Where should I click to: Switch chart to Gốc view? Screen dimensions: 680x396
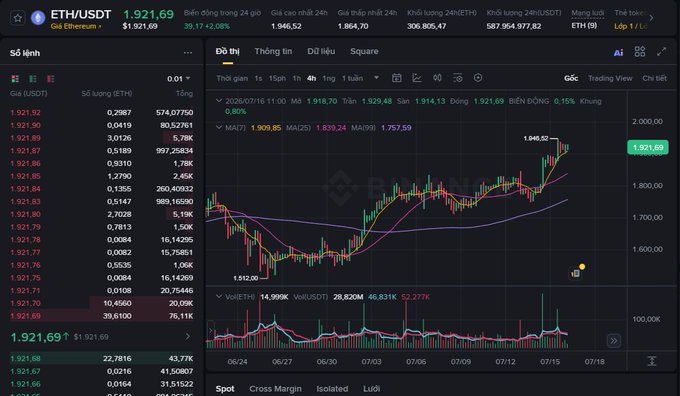click(x=571, y=78)
